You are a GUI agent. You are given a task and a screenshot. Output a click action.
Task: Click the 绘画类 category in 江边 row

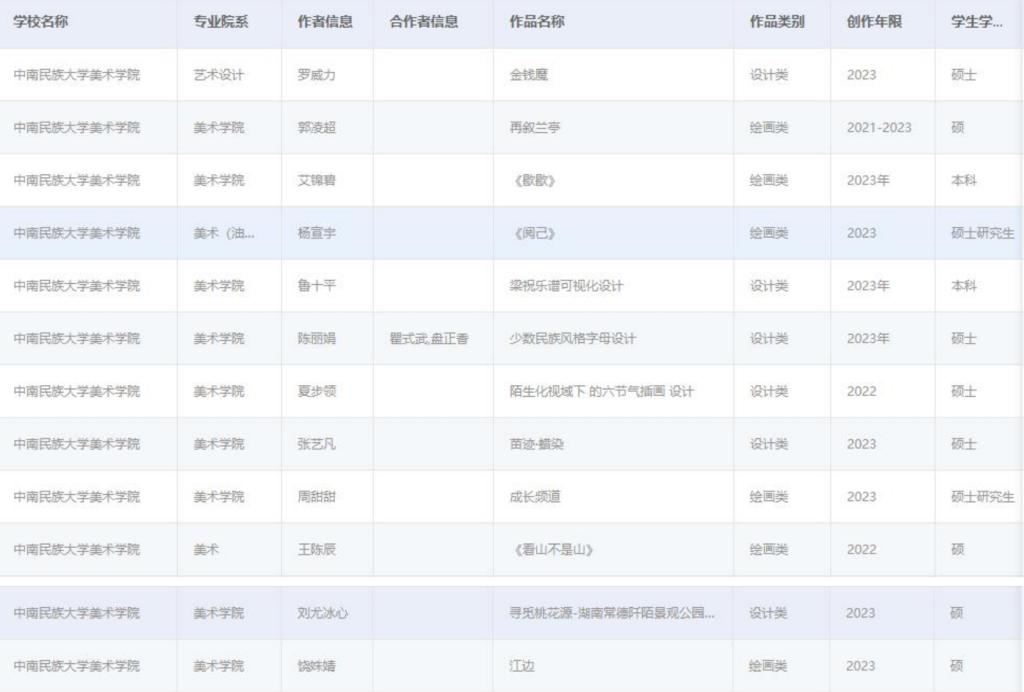769,666
